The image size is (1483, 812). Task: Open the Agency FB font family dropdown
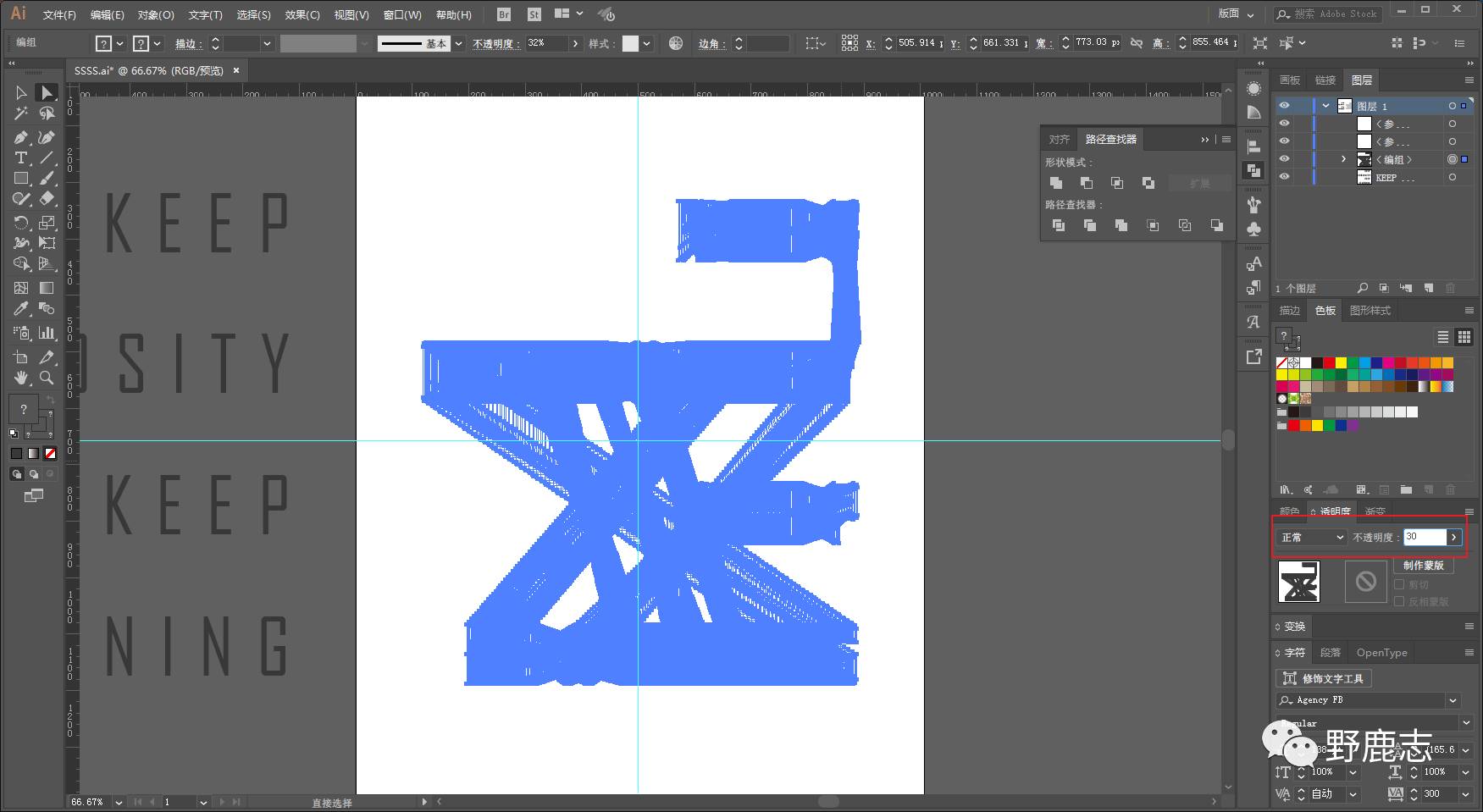coord(1453,700)
